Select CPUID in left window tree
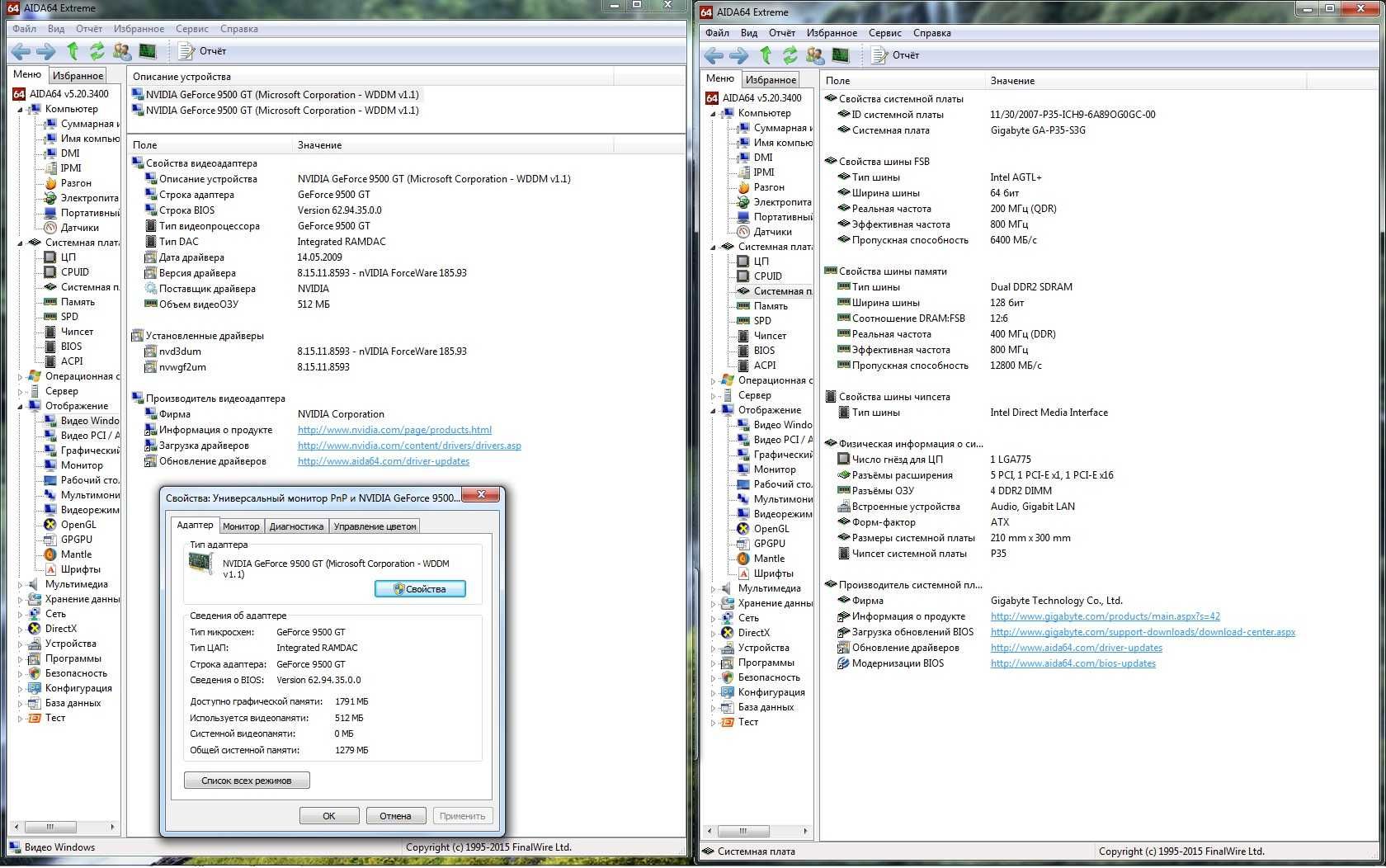This screenshot has height=868, width=1386. 75,272
